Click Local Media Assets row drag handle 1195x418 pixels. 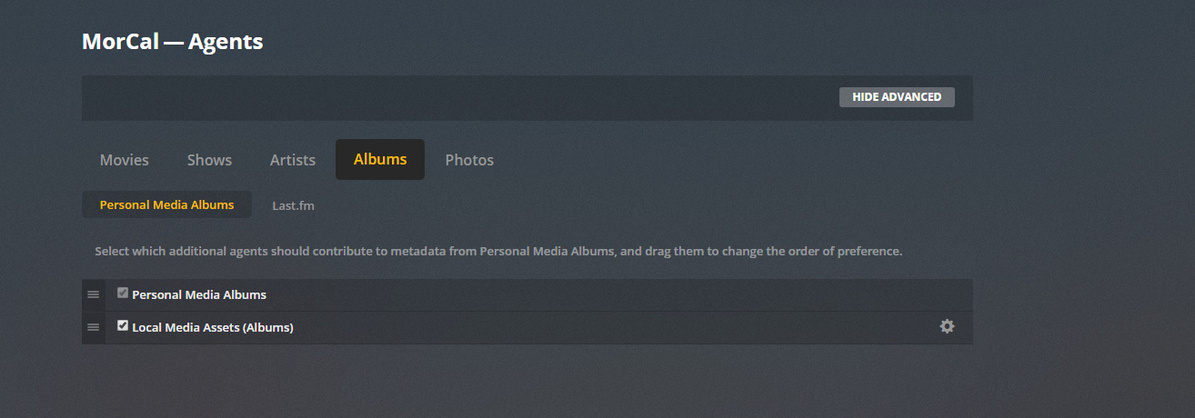(x=93, y=327)
